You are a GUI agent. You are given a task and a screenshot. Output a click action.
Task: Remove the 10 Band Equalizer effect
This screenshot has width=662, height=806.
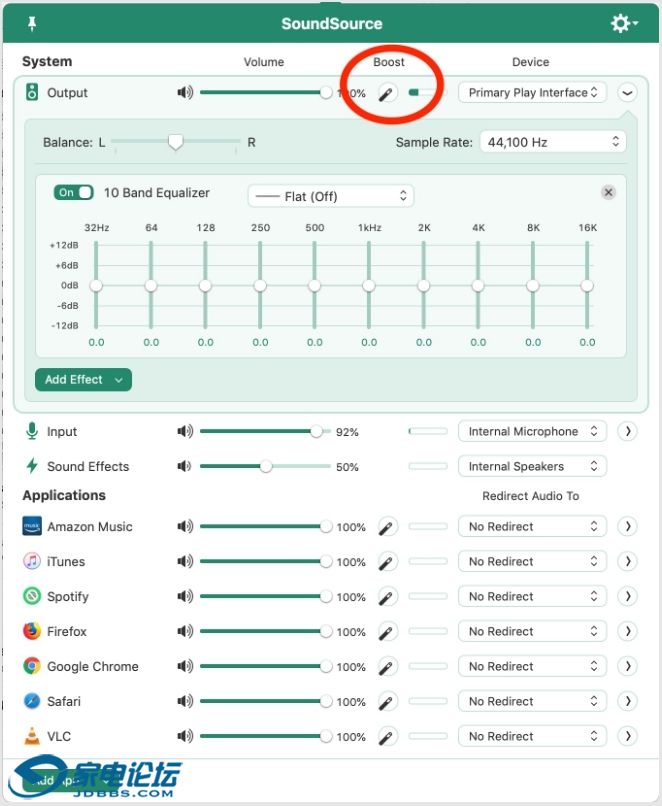point(609,192)
